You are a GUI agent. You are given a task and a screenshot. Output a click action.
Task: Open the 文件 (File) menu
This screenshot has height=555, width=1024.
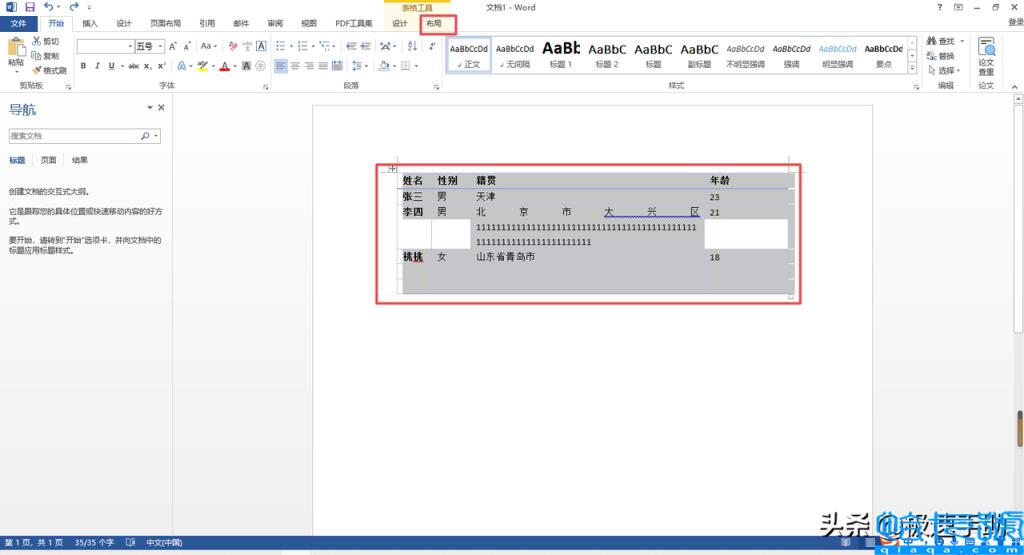(18, 24)
